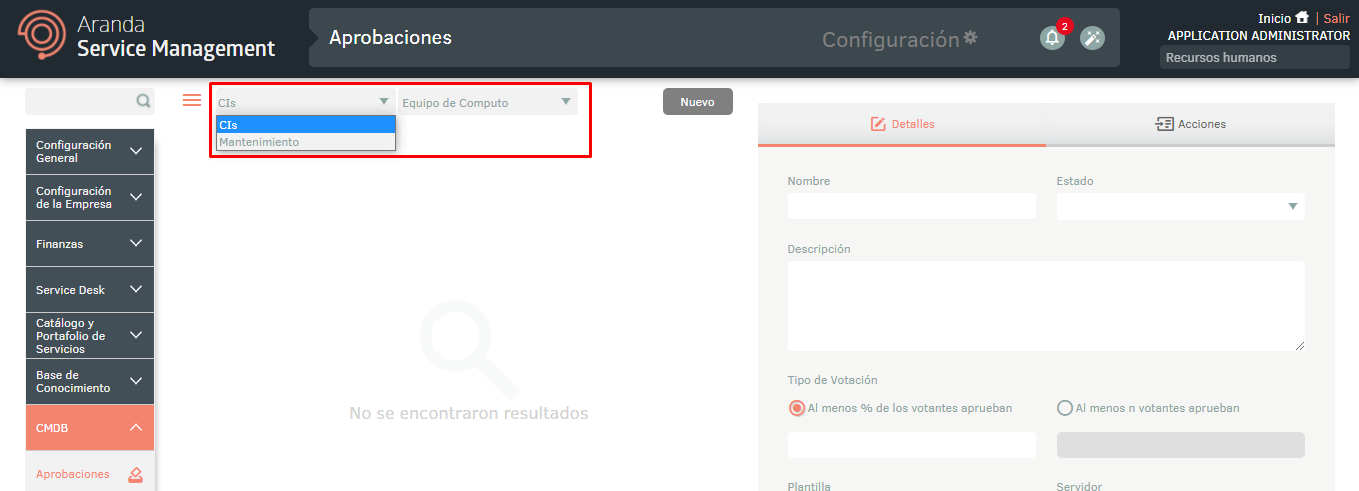The width and height of the screenshot is (1359, 491).
Task: Switch to the Detalles tab
Action: point(902,124)
